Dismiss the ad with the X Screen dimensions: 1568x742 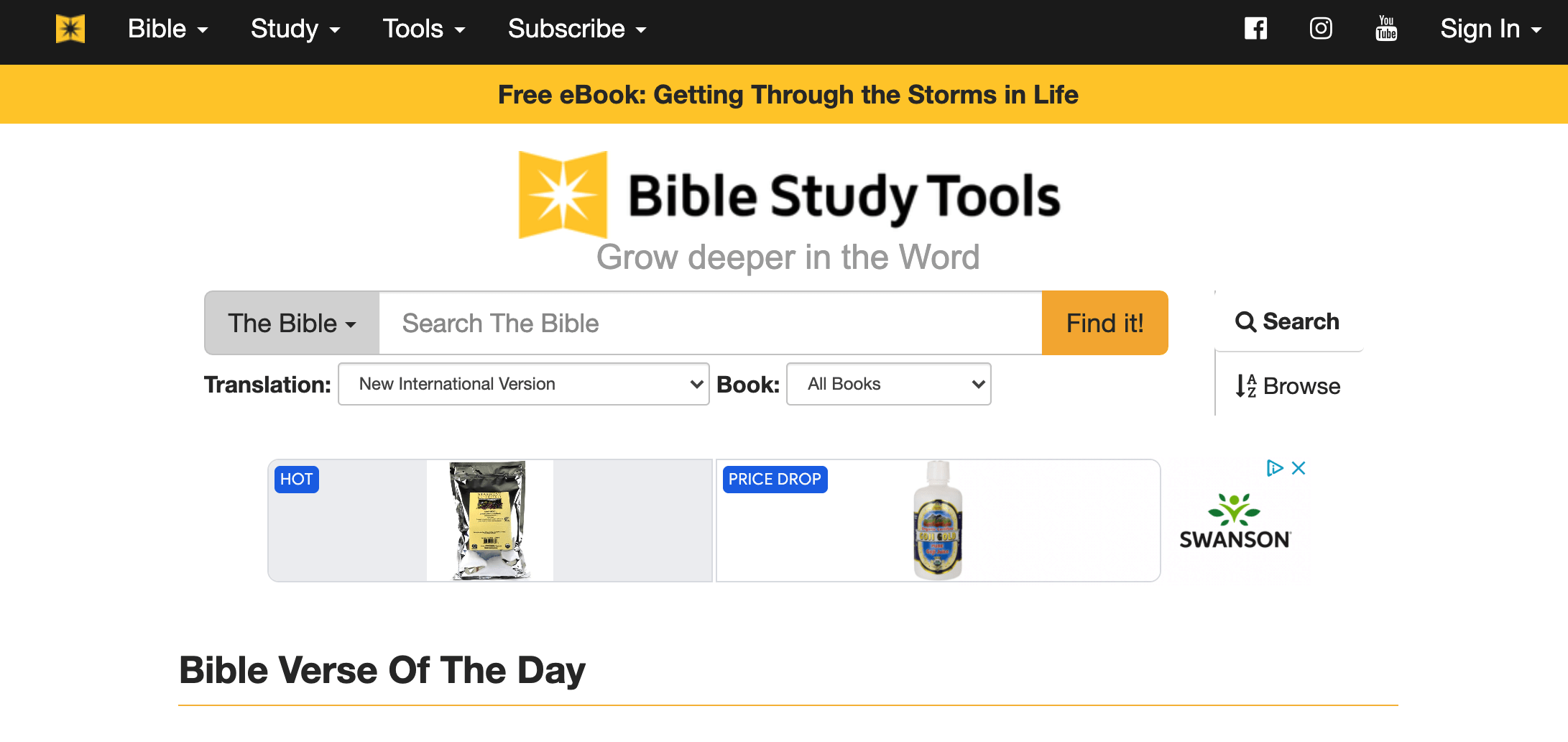1298,467
